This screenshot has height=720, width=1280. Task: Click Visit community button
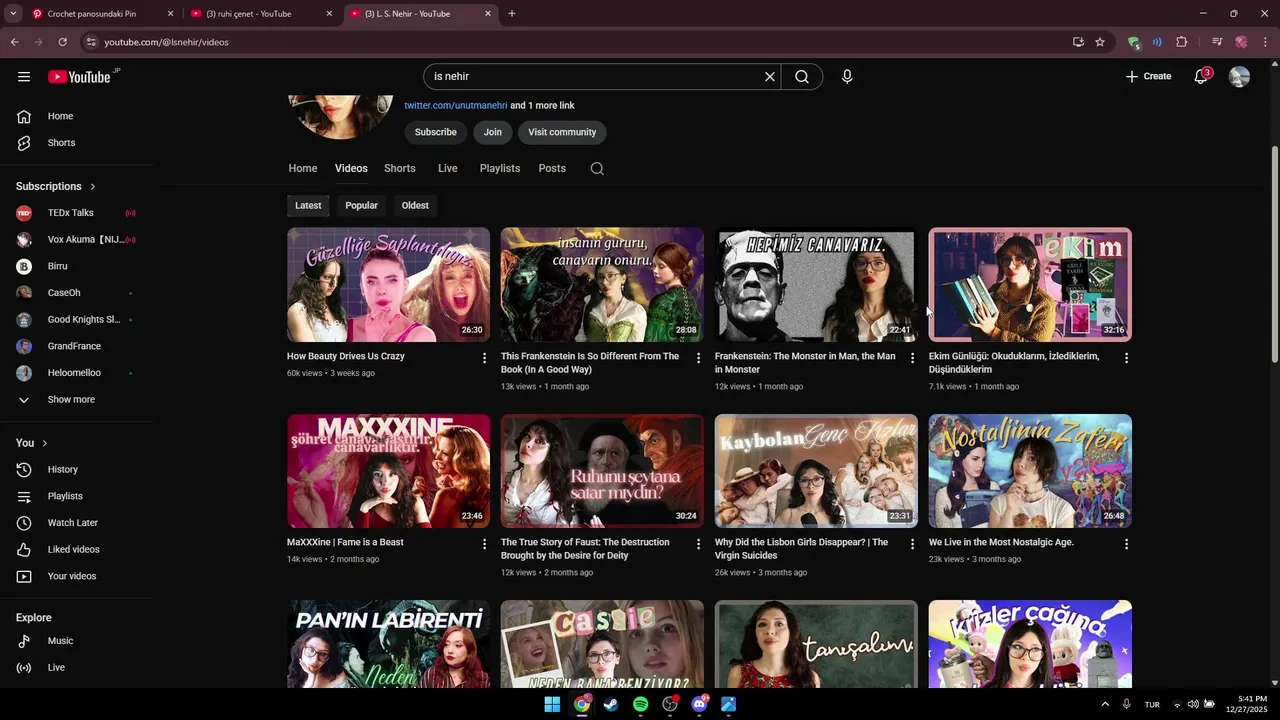[562, 132]
